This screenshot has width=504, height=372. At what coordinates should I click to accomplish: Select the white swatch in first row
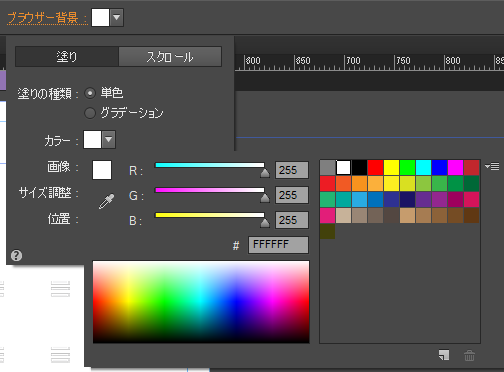tap(343, 167)
